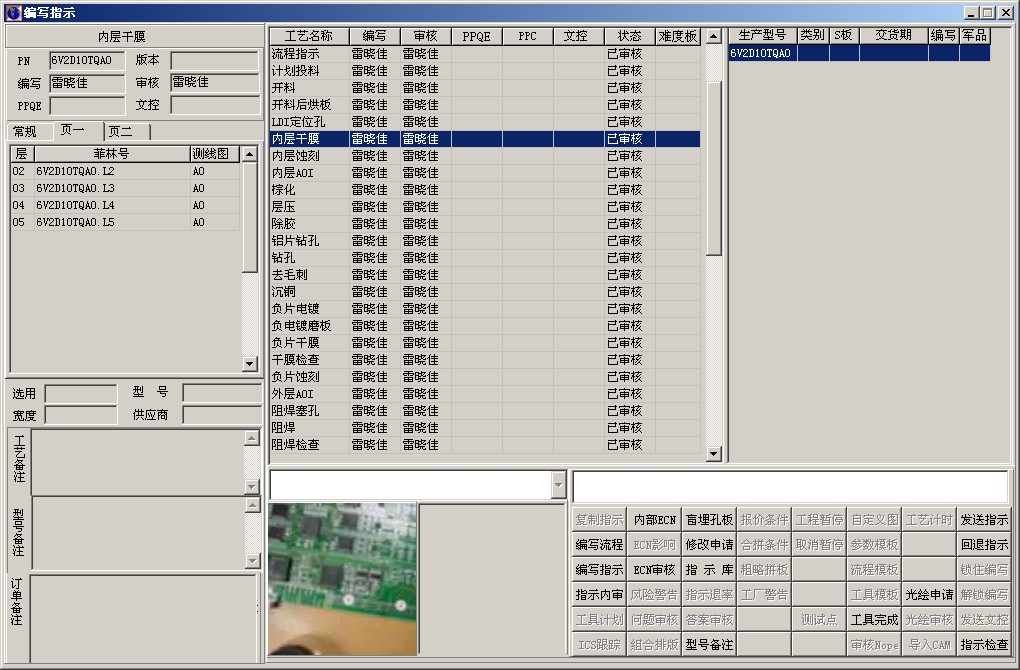Click the 生产型号 column header

click(x=762, y=35)
